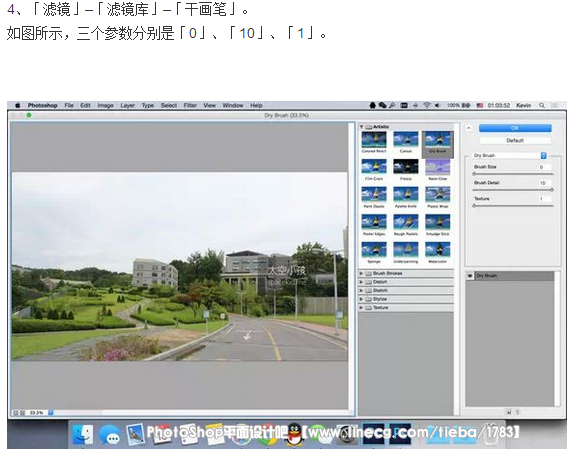The width and height of the screenshot is (570, 449).
Task: Click the WeChat menu bar icon
Action: coord(382,105)
